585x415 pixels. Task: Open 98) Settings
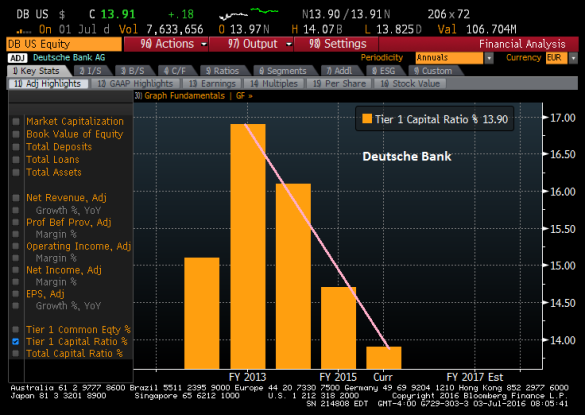[336, 44]
